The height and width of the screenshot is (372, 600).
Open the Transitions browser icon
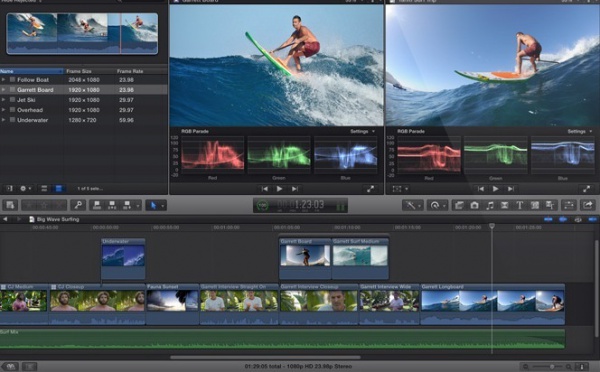[504, 206]
